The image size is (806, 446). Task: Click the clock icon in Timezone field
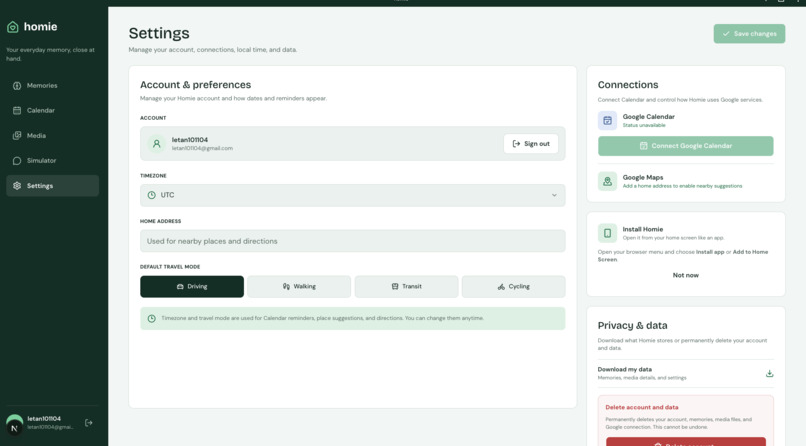point(152,195)
